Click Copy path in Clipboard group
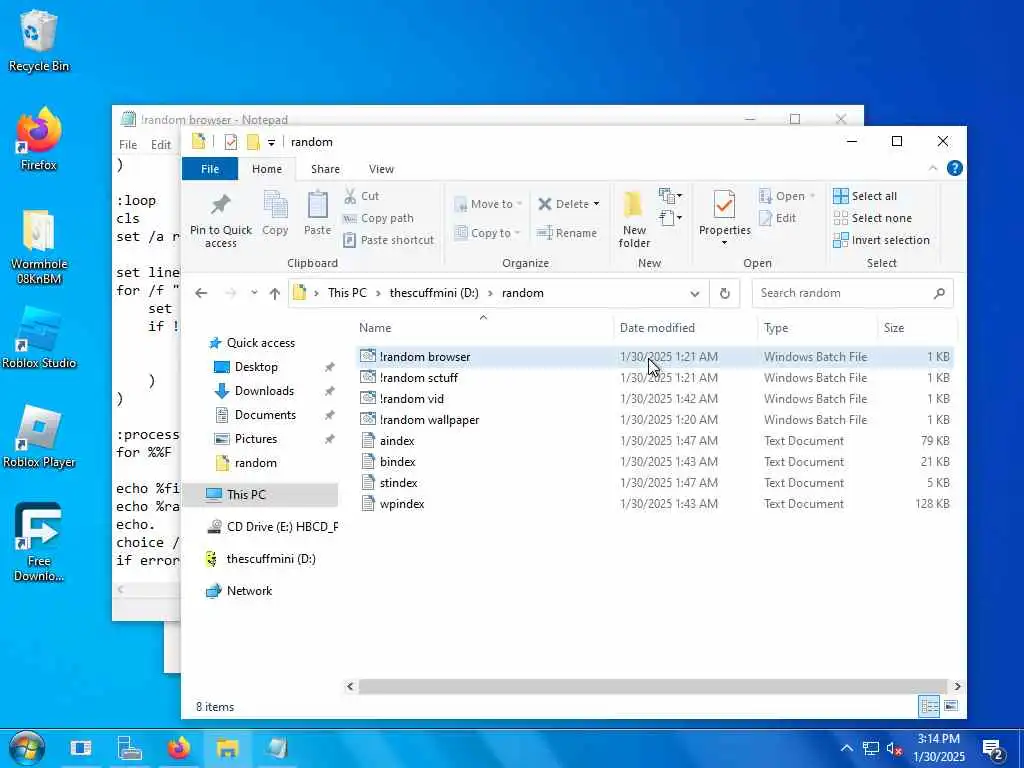 379,218
